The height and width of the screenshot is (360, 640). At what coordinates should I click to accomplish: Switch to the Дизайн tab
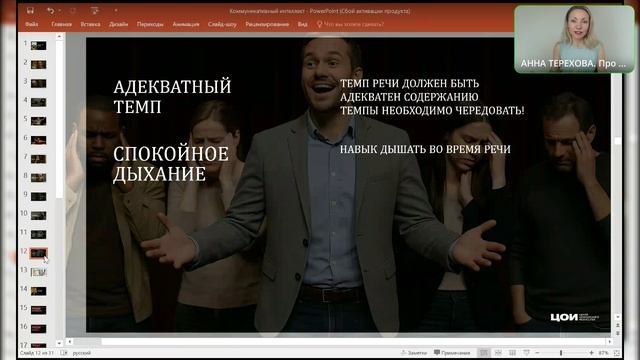[x=118, y=24]
